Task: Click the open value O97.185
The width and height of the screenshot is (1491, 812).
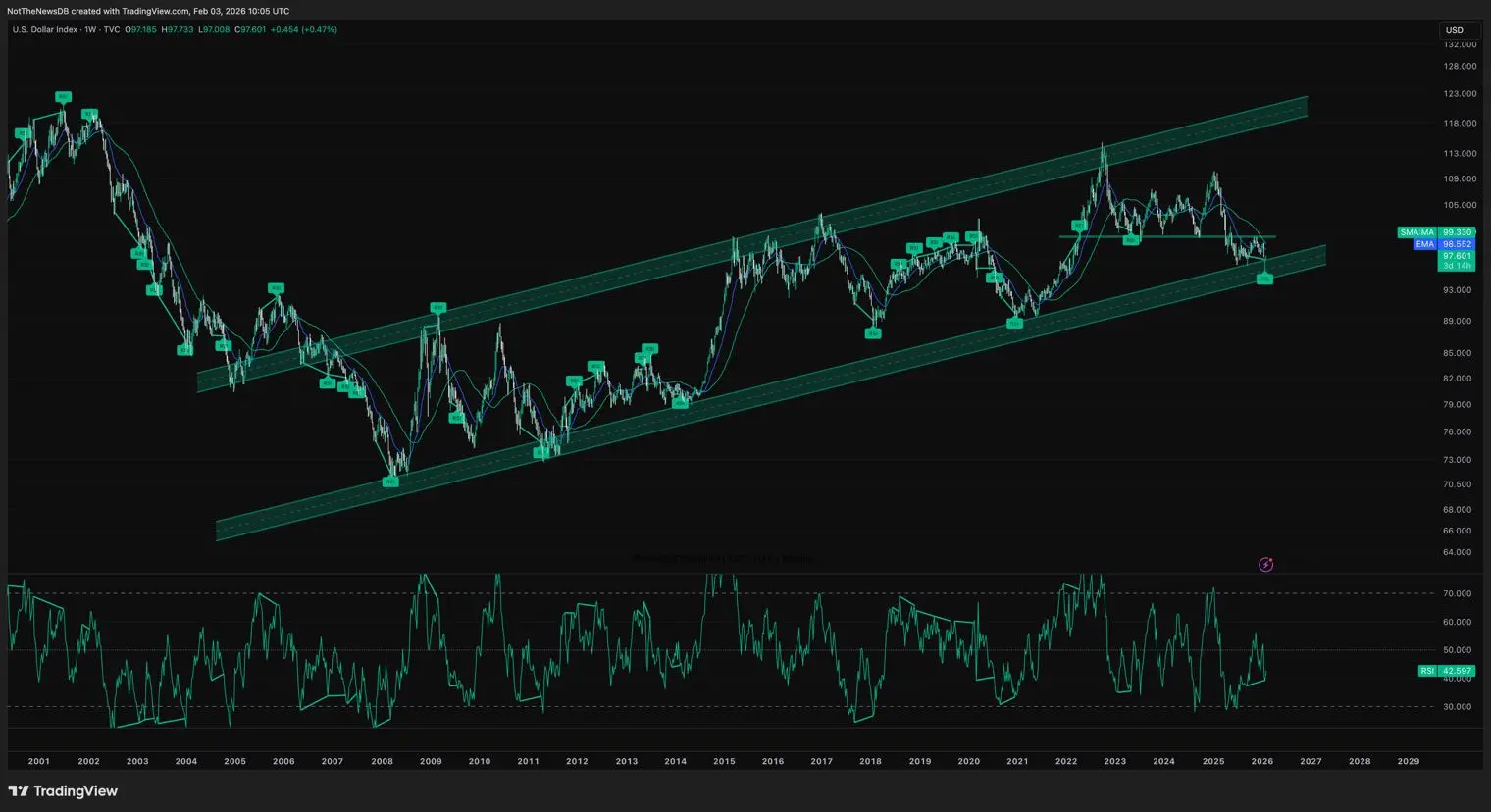Action: 141,30
